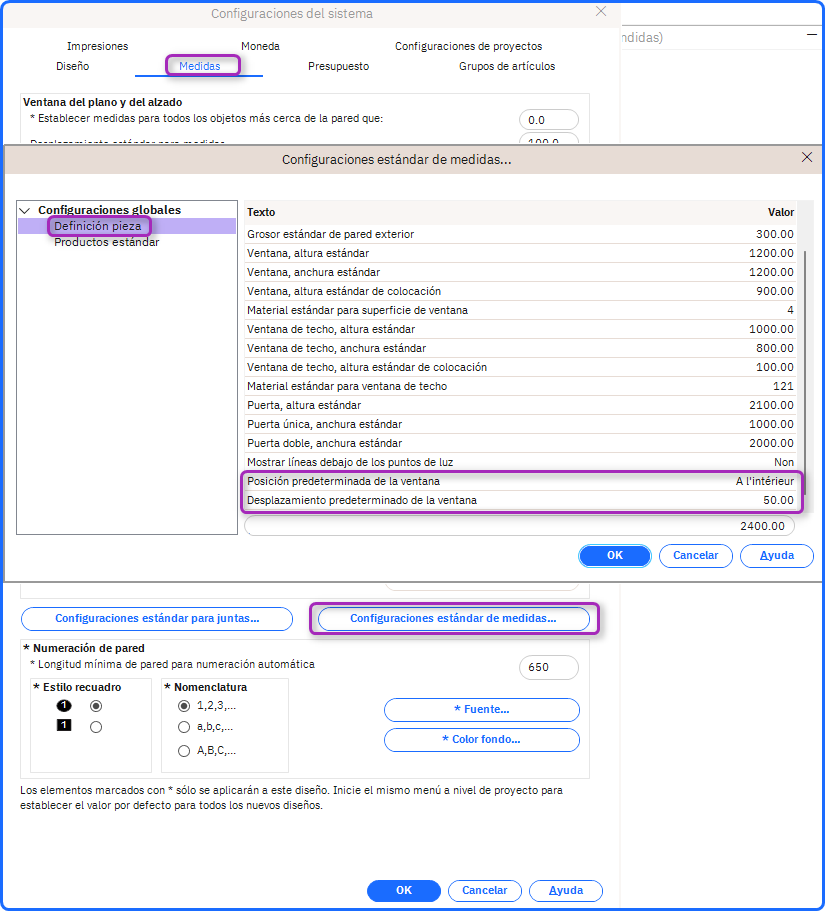Select the square frame style radio button
The width and height of the screenshot is (825, 911).
[96, 727]
